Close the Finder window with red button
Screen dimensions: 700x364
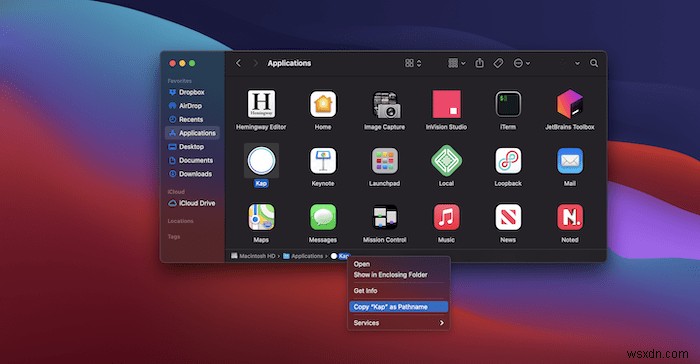172,63
